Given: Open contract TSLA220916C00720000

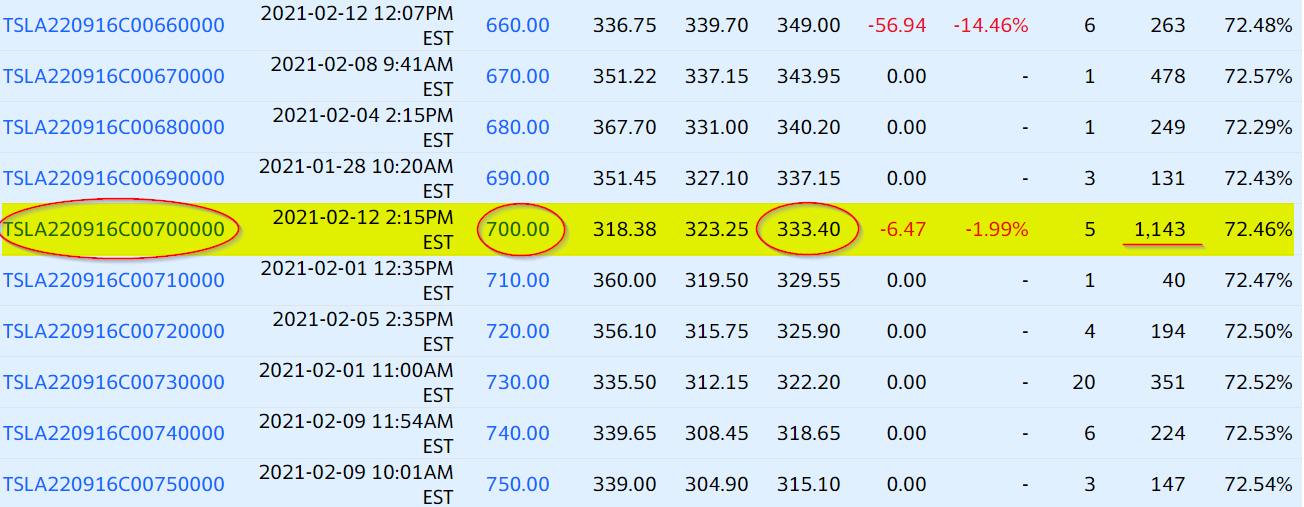Looking at the screenshot, I should 114,331.
